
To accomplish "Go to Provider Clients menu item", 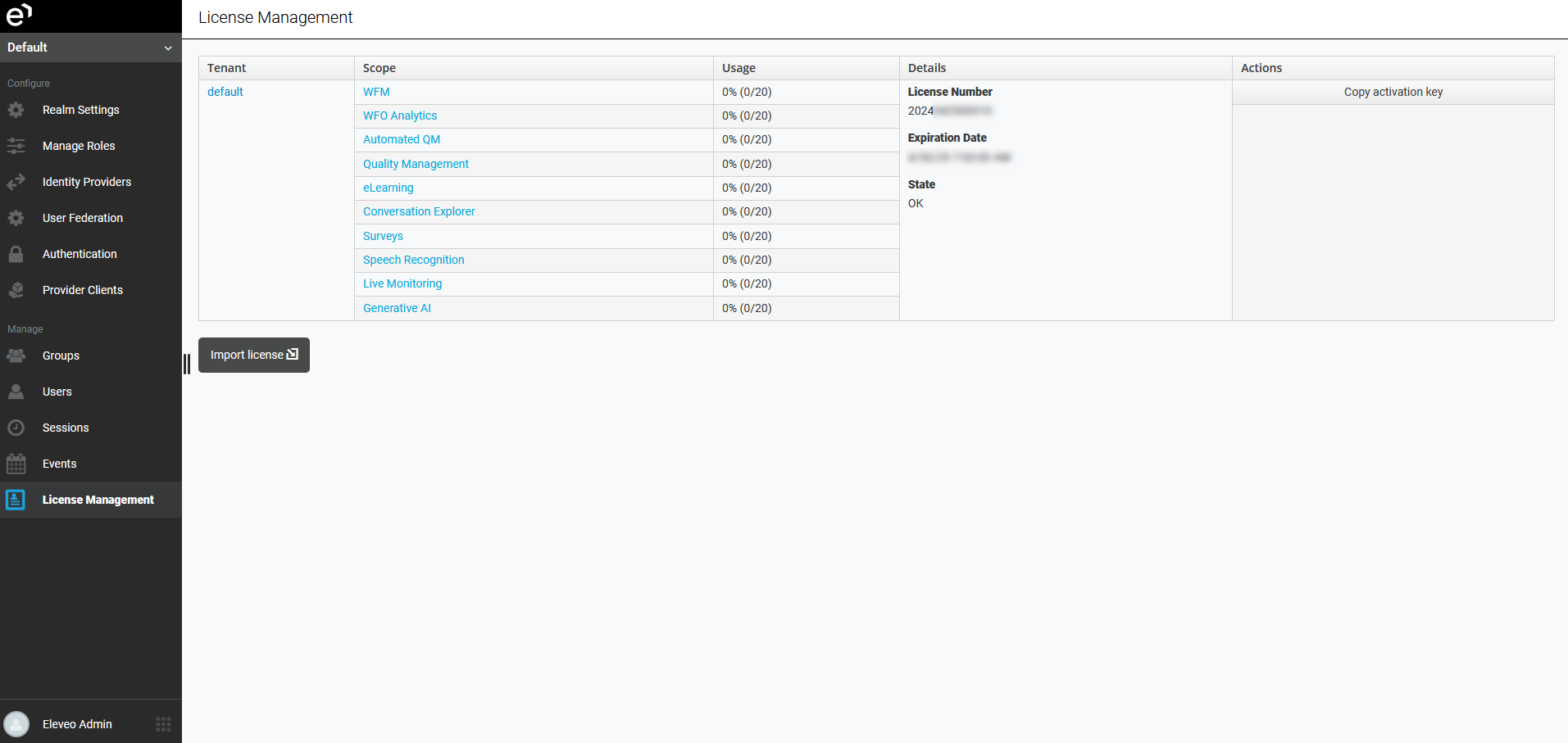I will [83, 290].
